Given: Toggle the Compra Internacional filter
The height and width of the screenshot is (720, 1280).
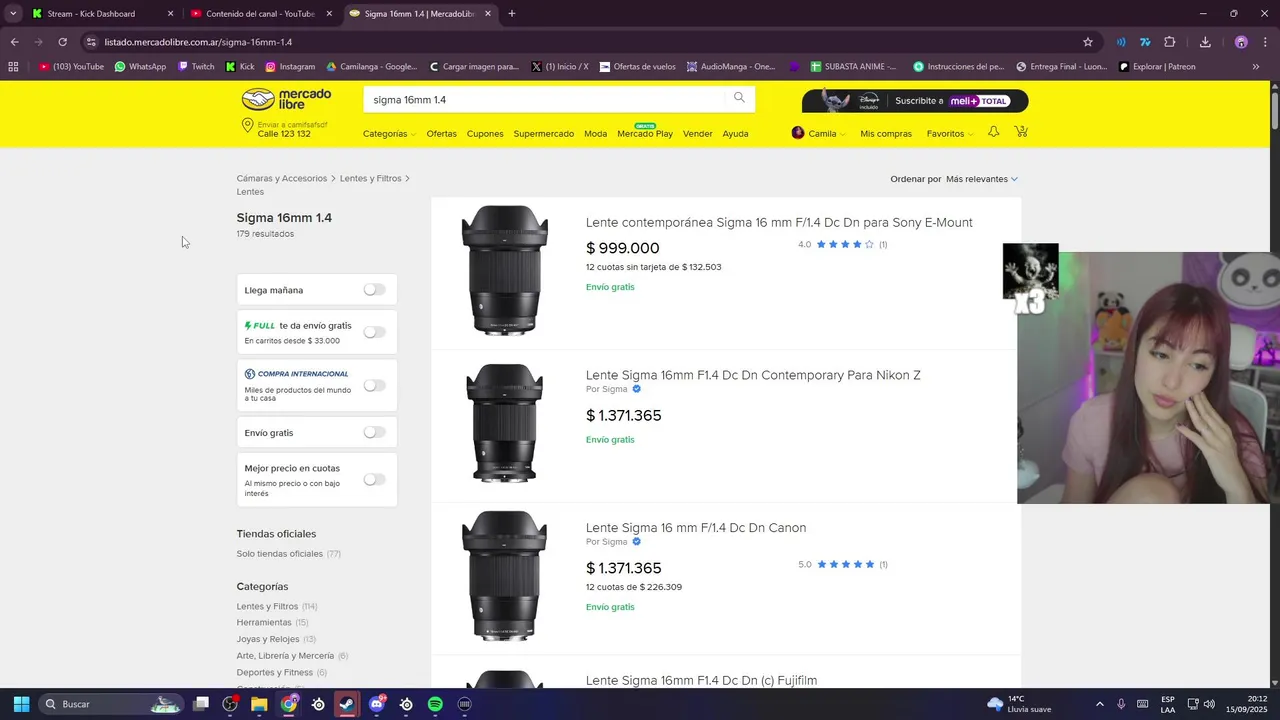Looking at the screenshot, I should tap(374, 385).
